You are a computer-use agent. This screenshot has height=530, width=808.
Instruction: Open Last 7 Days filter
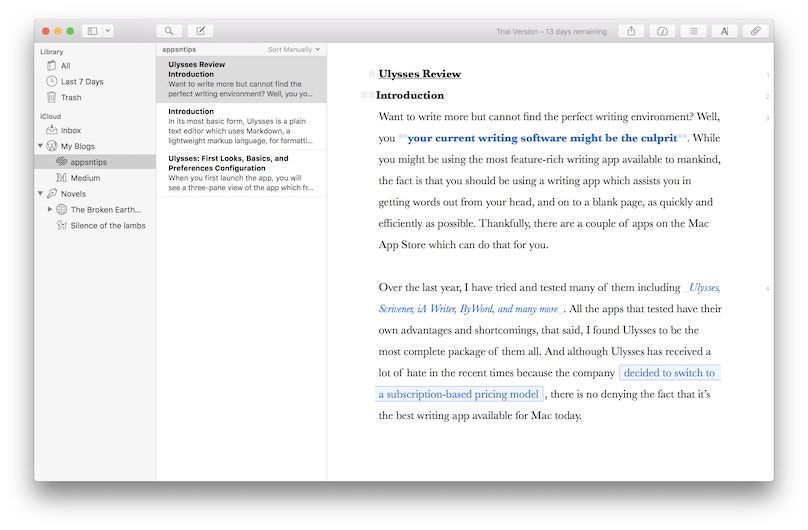tap(82, 82)
